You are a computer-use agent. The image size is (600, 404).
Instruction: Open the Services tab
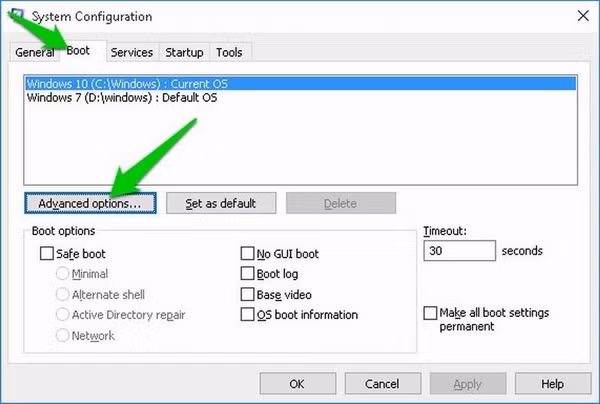pos(132,52)
